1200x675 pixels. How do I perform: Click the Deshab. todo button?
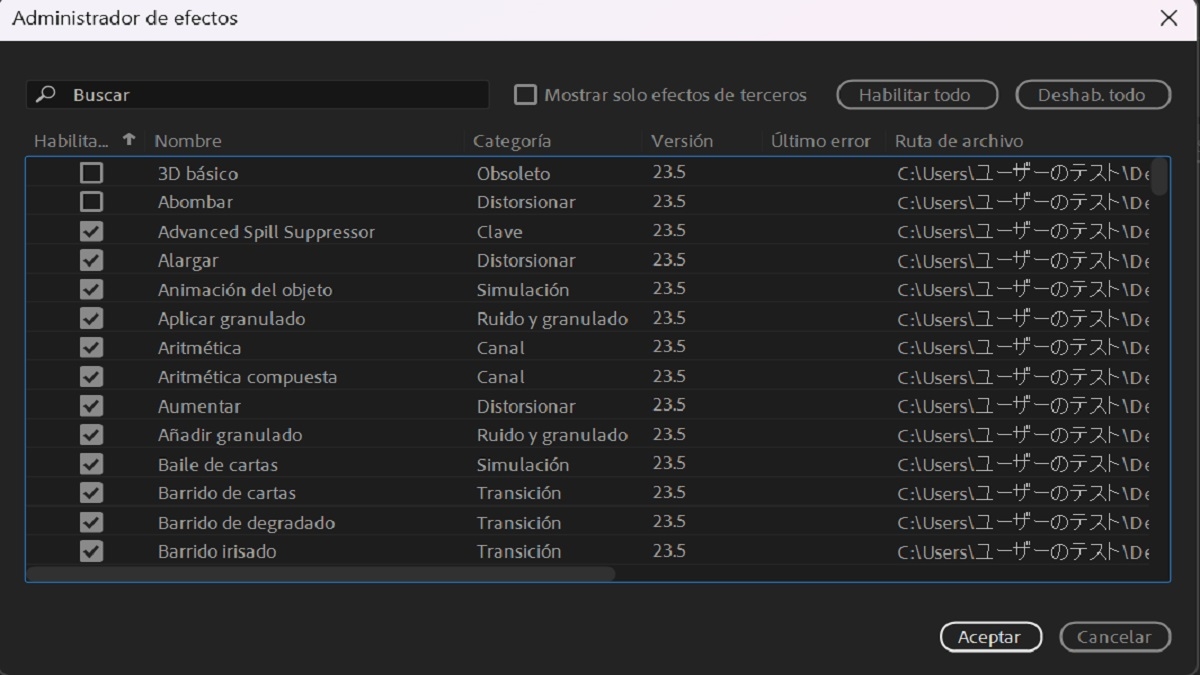[1093, 94]
